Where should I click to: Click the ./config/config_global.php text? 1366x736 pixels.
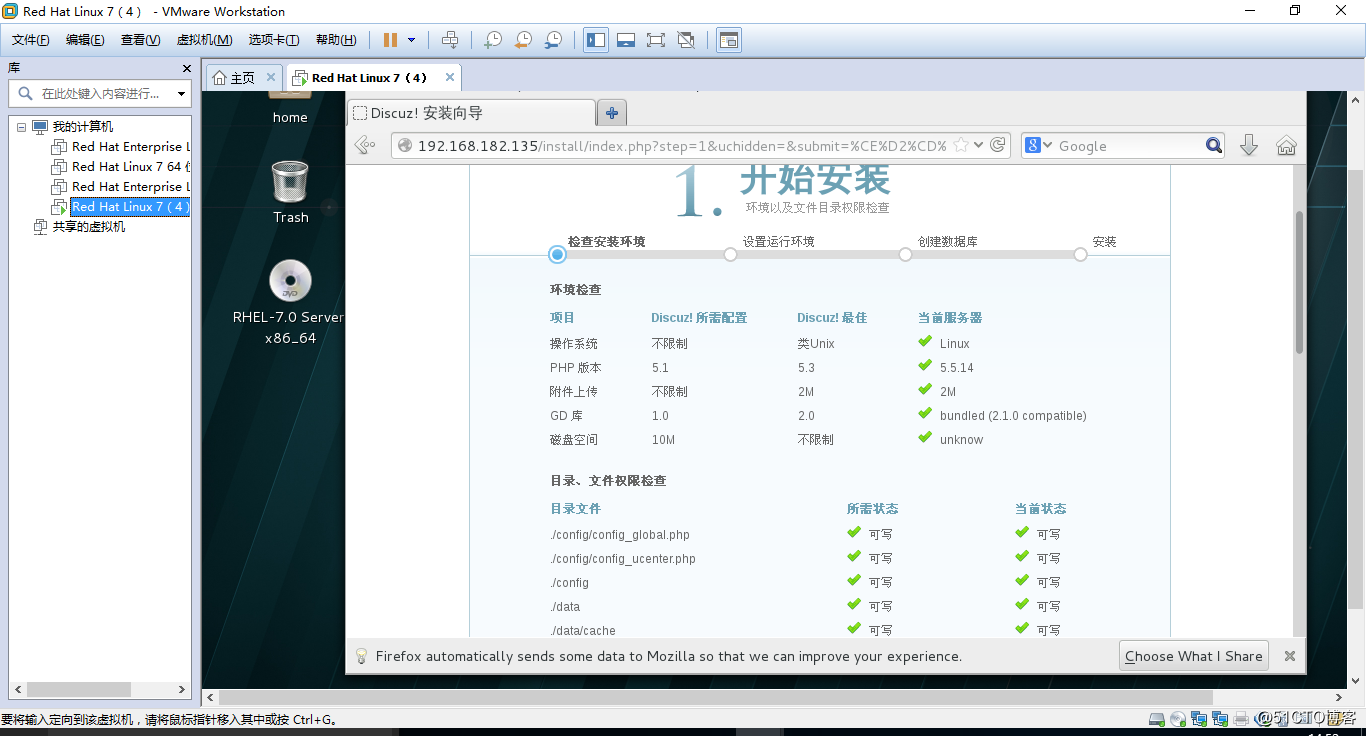620,535
